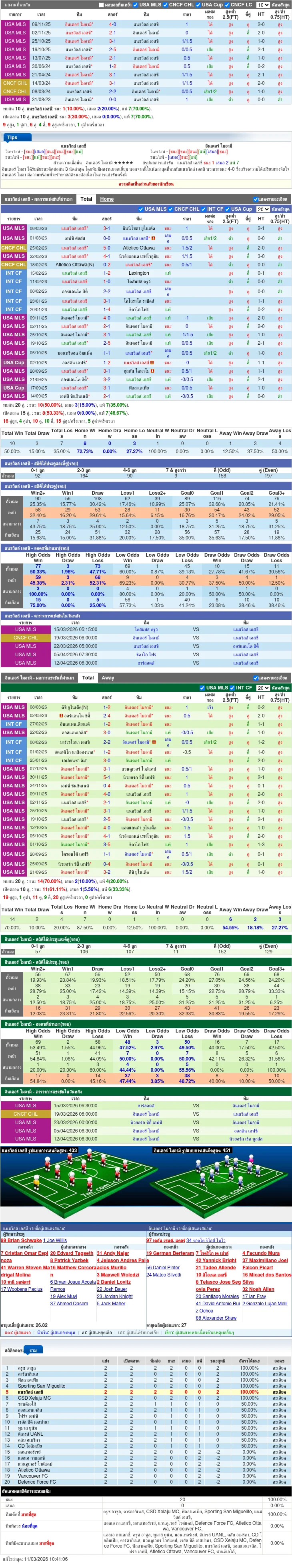Screen dimensions: 292x1568
Task: Open player link 24 Mateo Silvetti
Action: 164,1274
